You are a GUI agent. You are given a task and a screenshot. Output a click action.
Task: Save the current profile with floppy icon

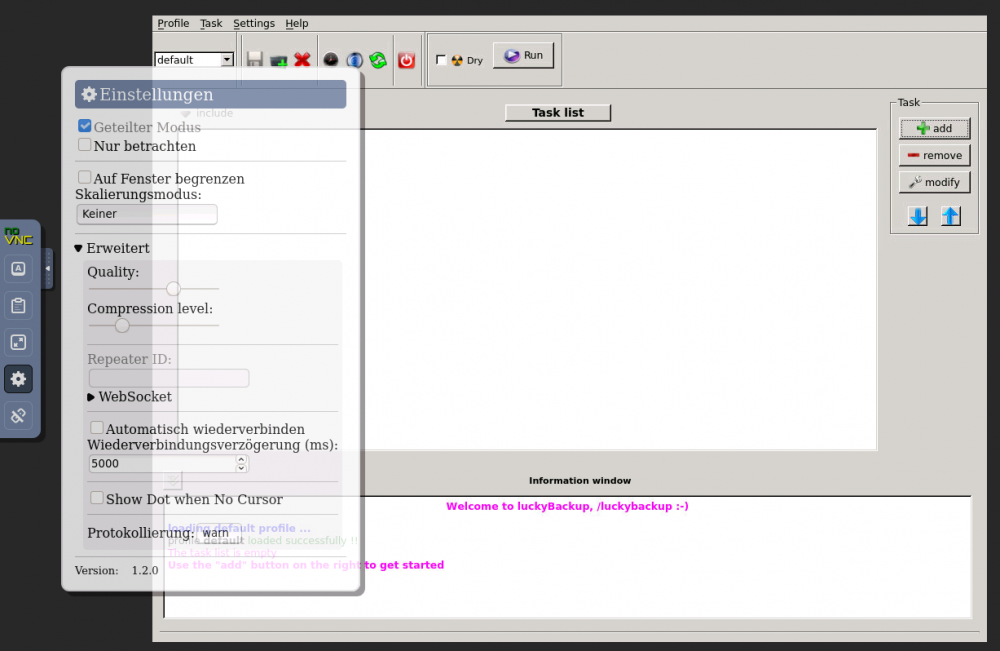[254, 59]
